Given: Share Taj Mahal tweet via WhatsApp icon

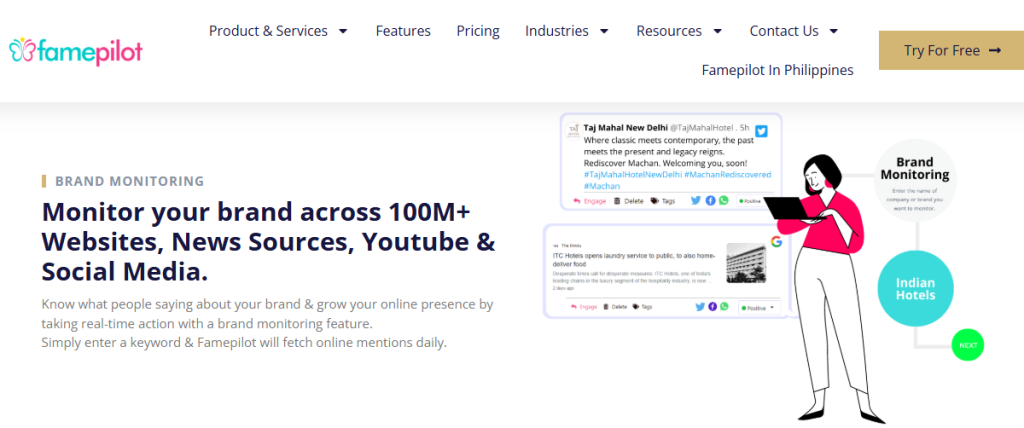Looking at the screenshot, I should 724,201.
